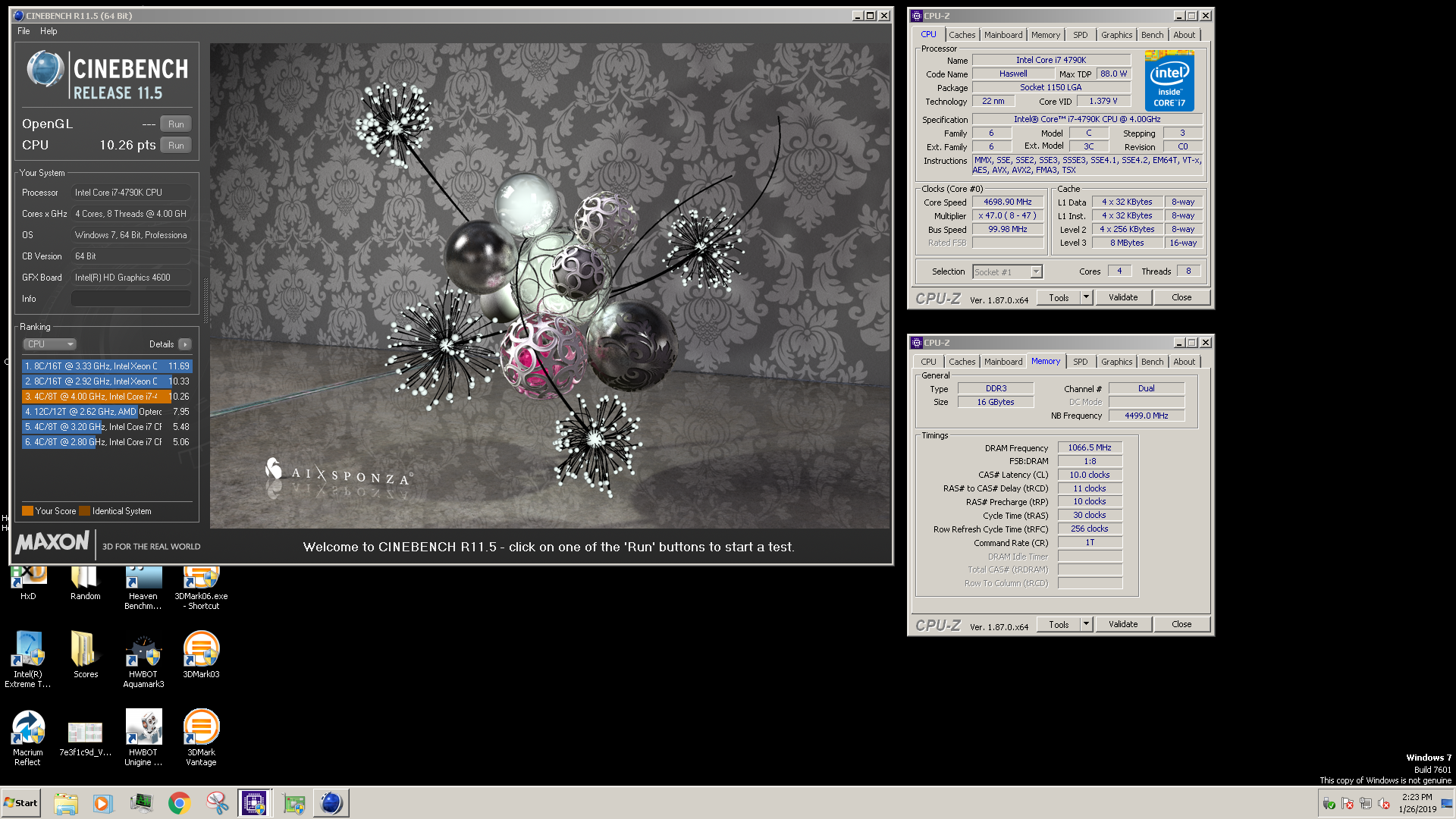Open Intel(R) Extreme Tuning desktop icon

pyautogui.click(x=28, y=659)
